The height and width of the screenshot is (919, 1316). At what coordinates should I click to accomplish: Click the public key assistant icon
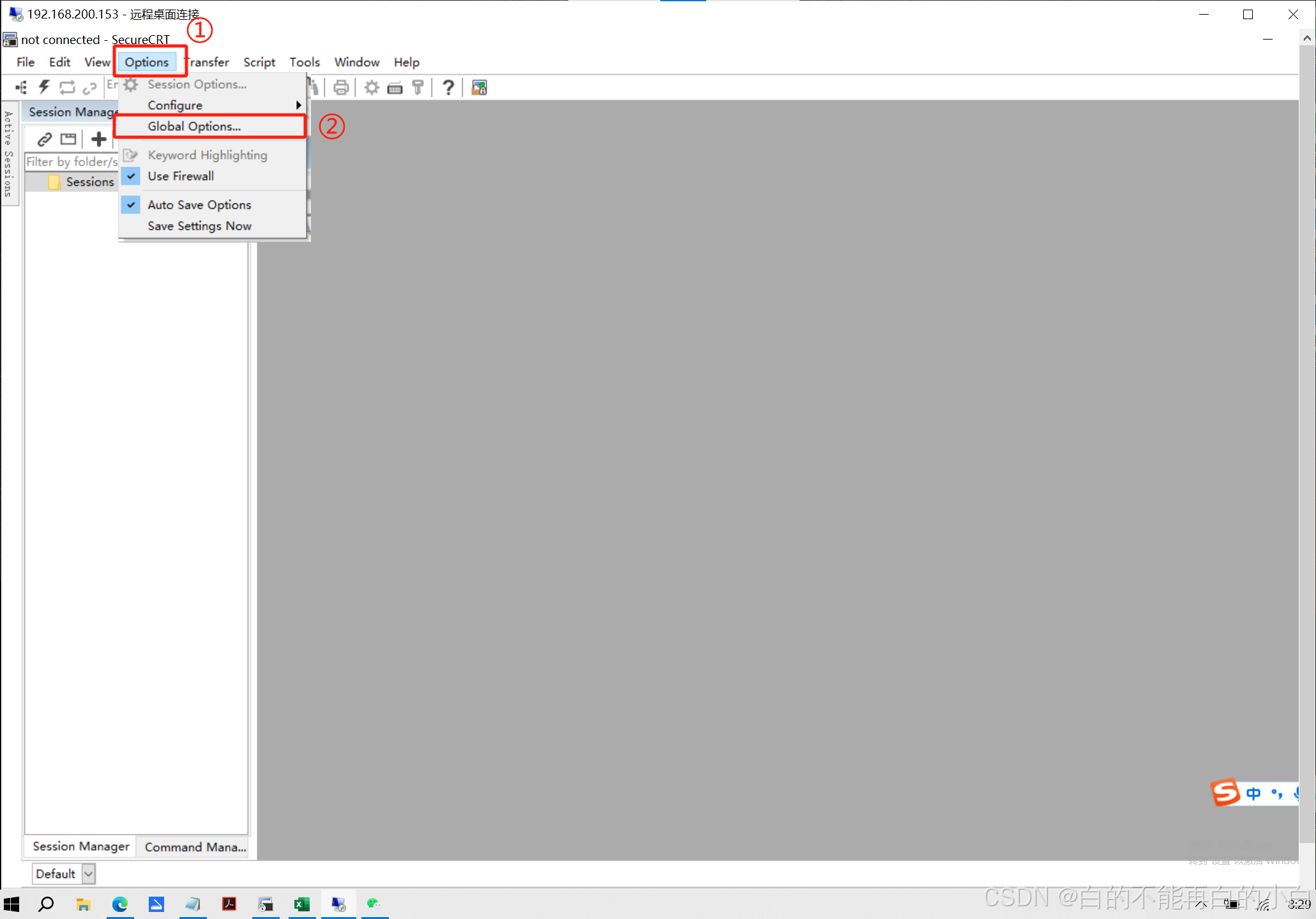pyautogui.click(x=418, y=87)
